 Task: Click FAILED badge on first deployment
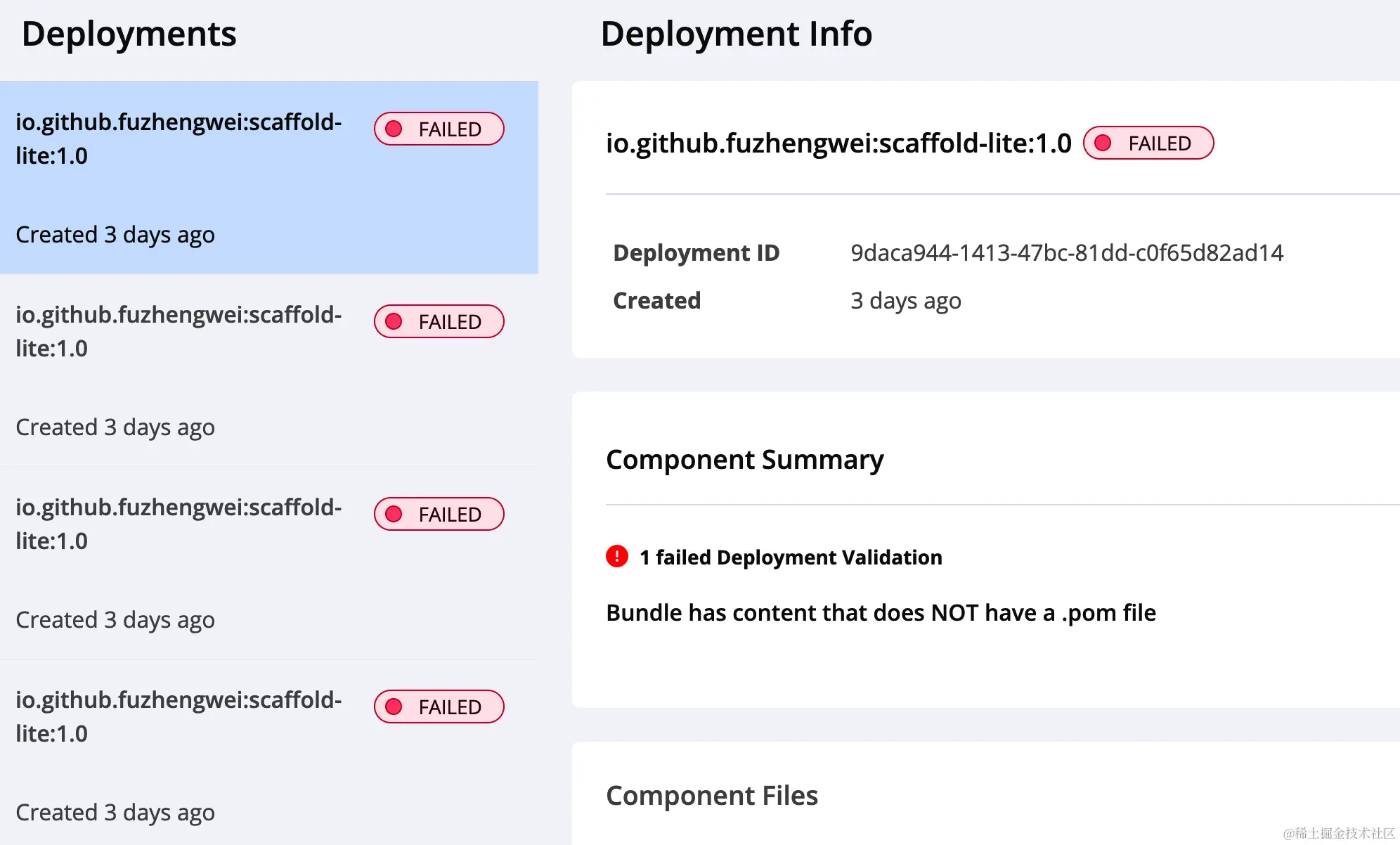[439, 129]
